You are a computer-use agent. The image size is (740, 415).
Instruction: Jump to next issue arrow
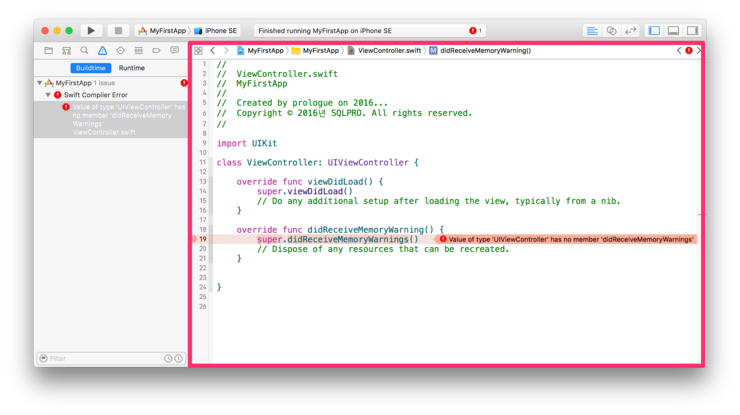coord(698,51)
